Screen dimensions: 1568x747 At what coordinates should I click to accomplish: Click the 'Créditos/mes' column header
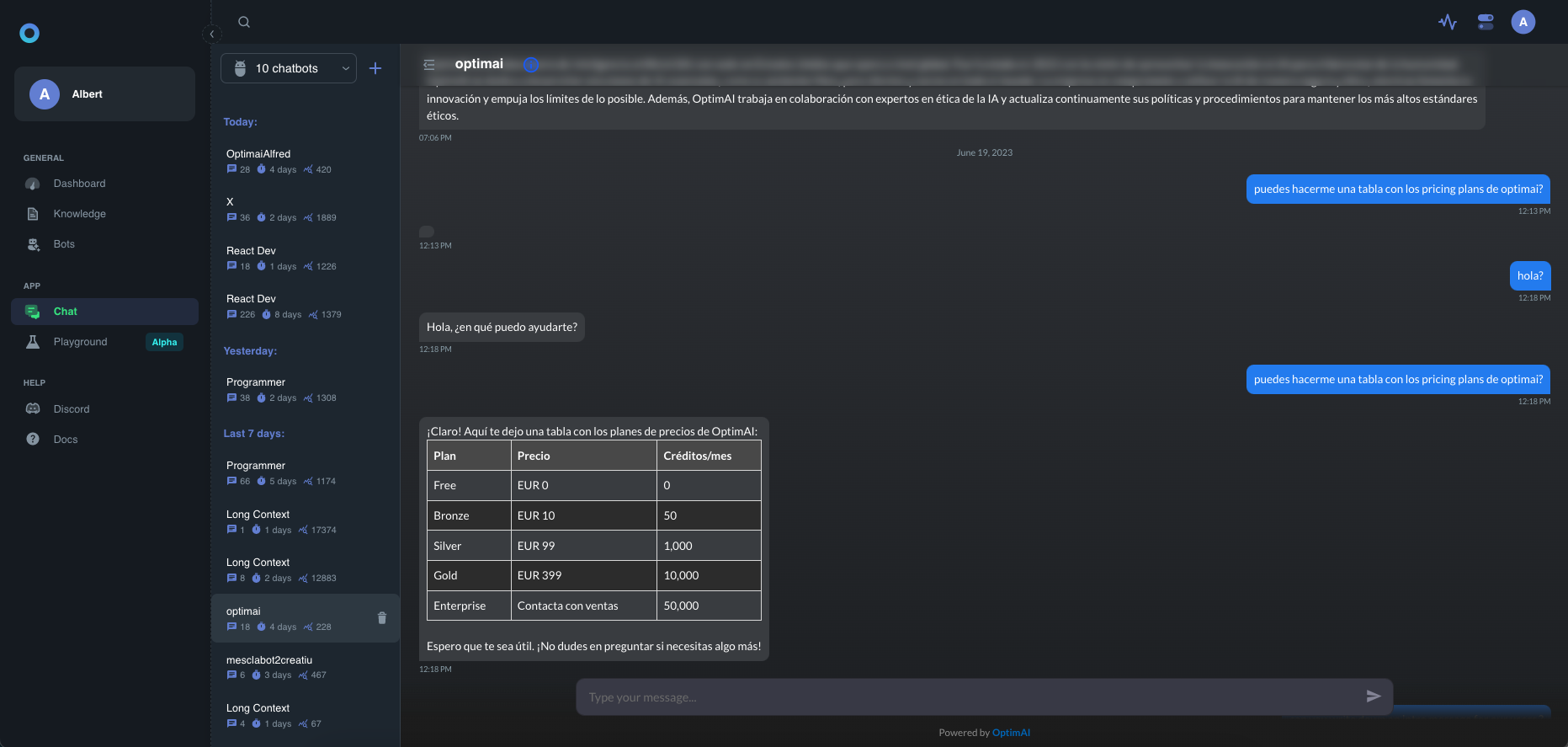pos(709,456)
